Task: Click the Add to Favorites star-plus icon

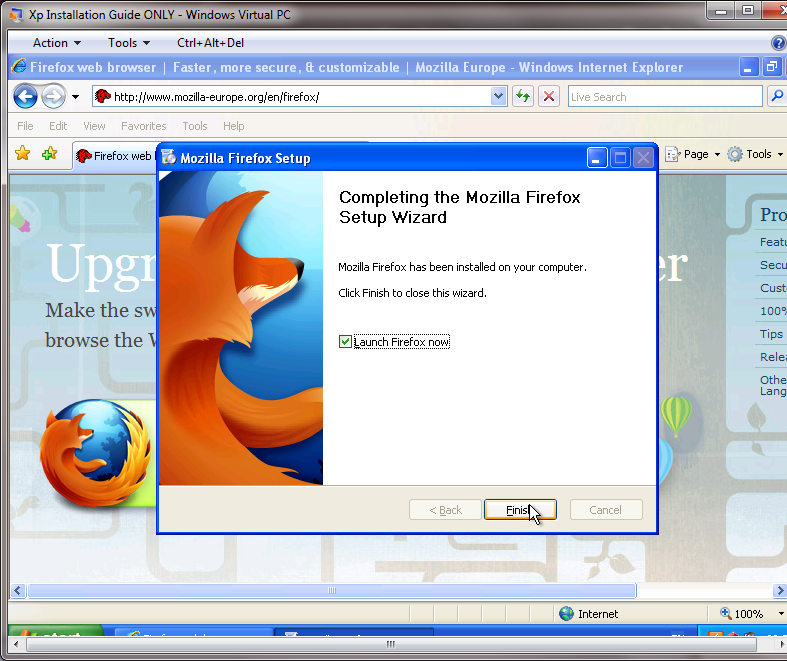Action: coord(49,154)
